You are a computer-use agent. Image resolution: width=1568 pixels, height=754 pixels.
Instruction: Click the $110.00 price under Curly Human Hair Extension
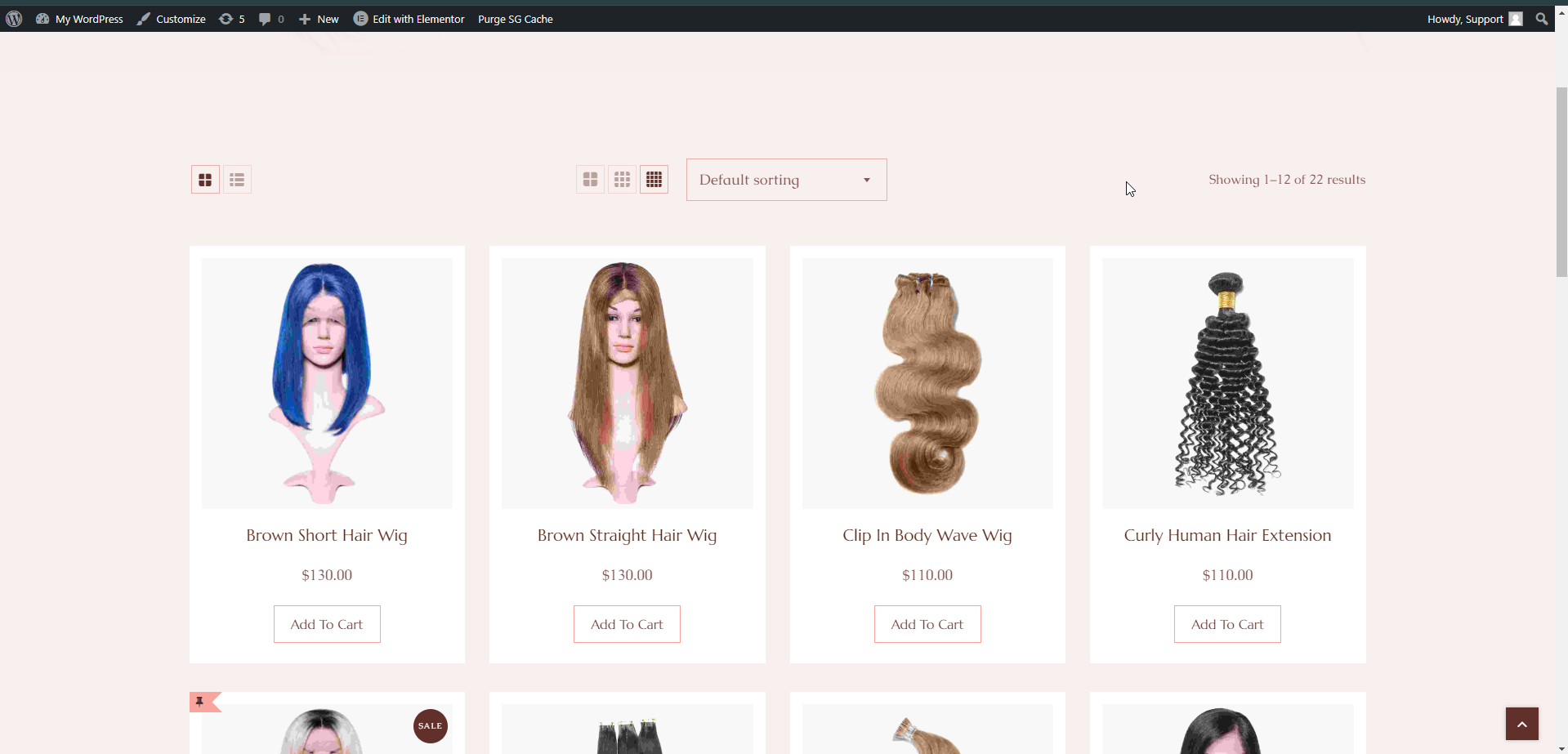1227,575
